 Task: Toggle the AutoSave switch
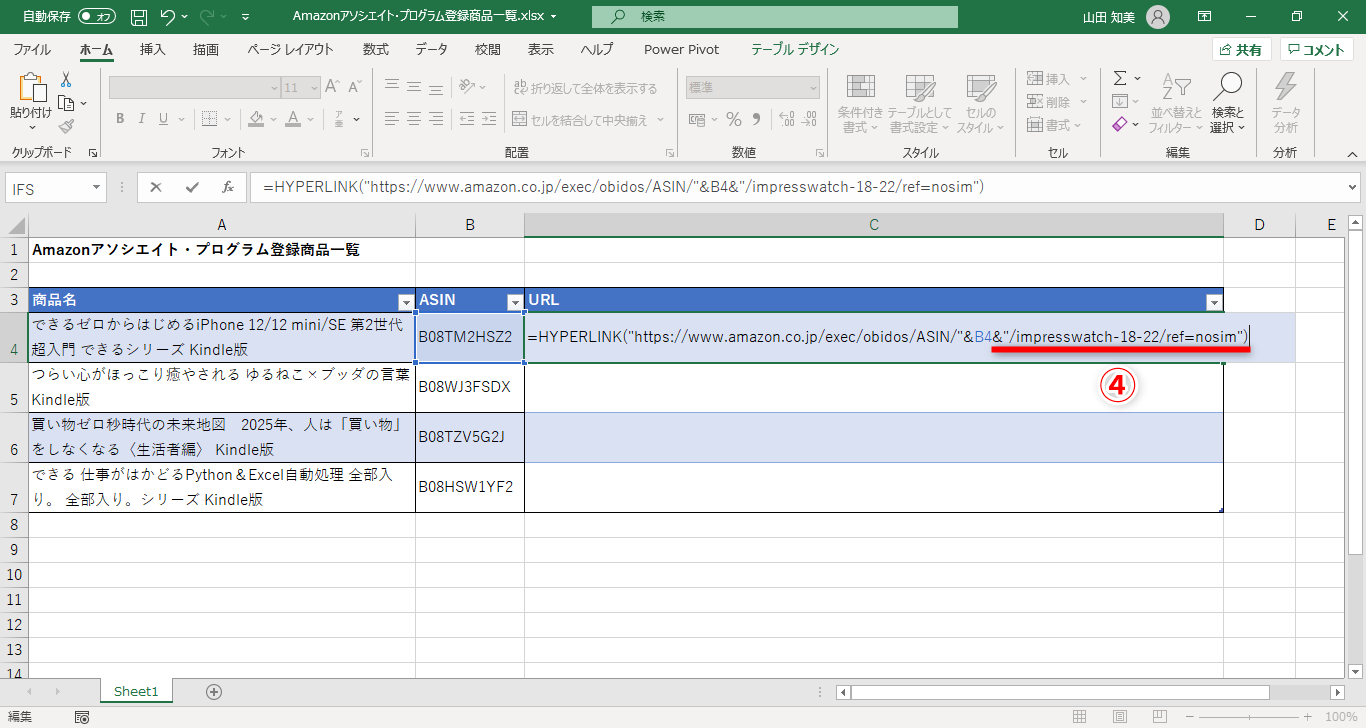96,17
